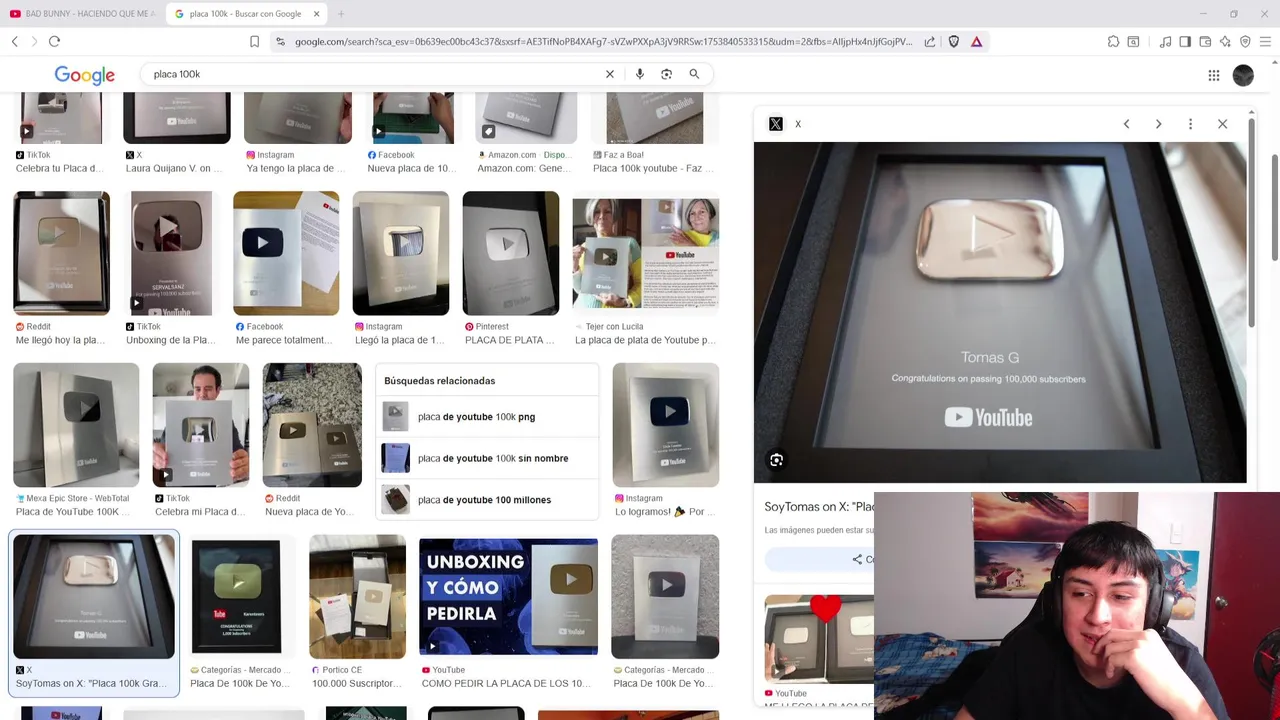
Task: Click the URL address bar text
Action: coord(603,41)
